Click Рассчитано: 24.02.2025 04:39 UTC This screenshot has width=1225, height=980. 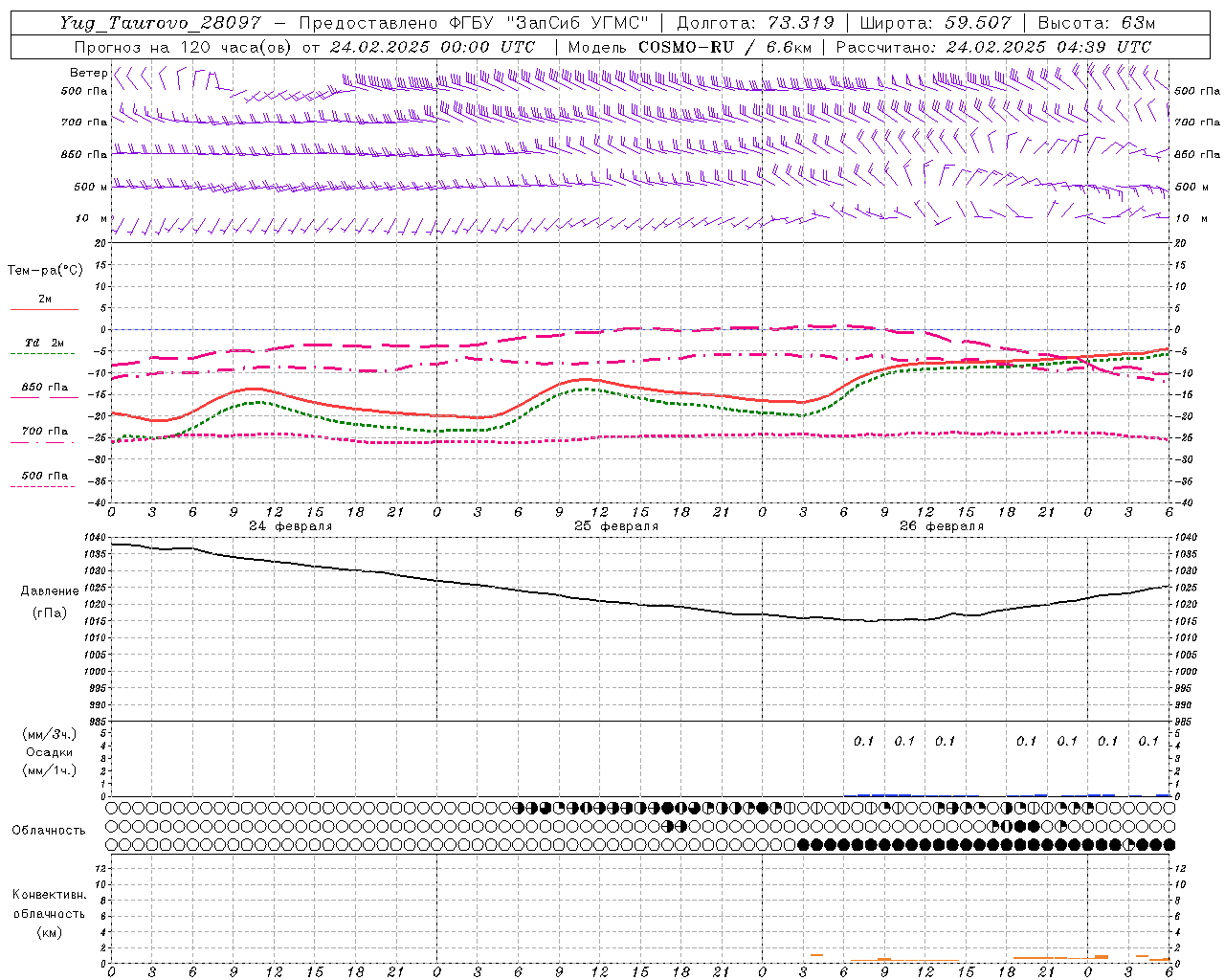pyautogui.click(x=993, y=47)
